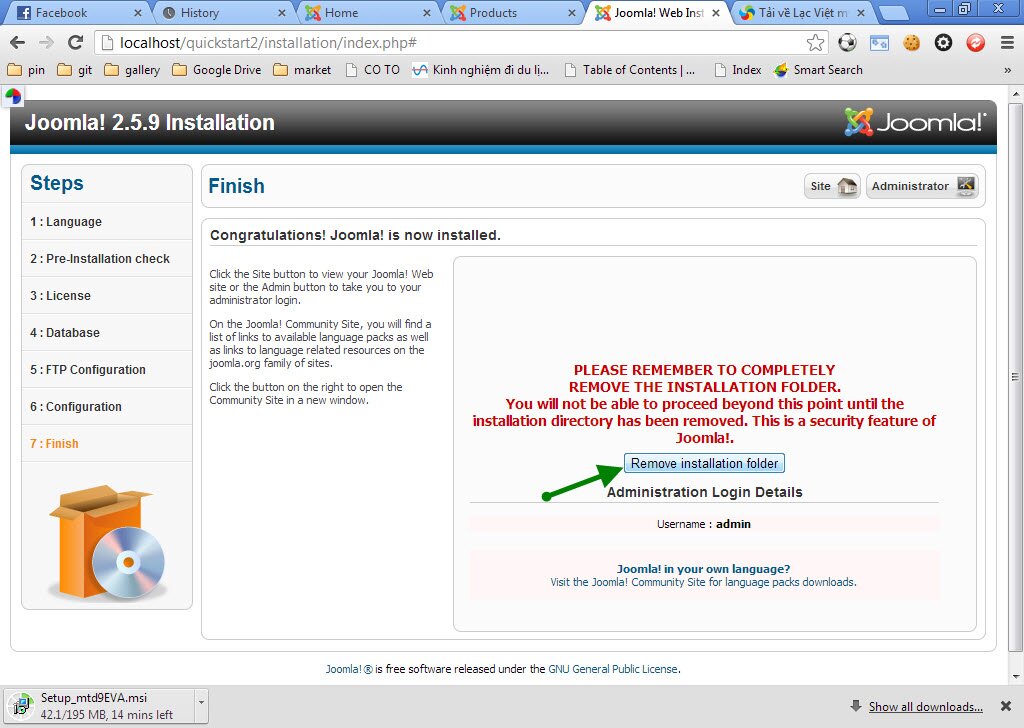1024x728 pixels.
Task: Click the Chrome menu icon
Action: [1007, 42]
